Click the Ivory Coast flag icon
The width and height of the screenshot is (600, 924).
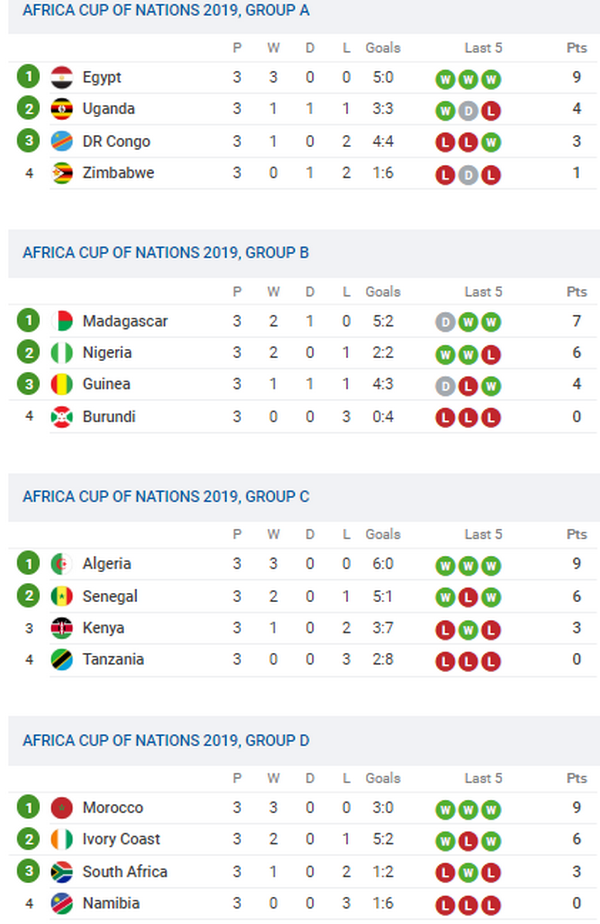62,840
